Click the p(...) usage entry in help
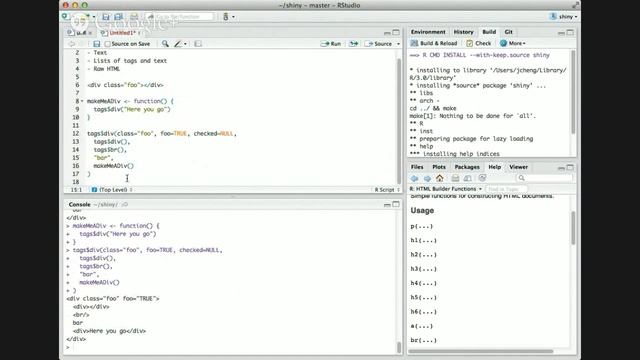The image size is (640, 360). pos(422,226)
